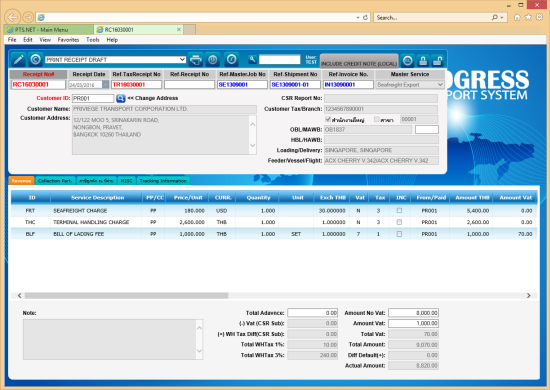Click the address bar refresh icon
The width and height of the screenshot is (550, 390).
pyautogui.click(x=365, y=17)
